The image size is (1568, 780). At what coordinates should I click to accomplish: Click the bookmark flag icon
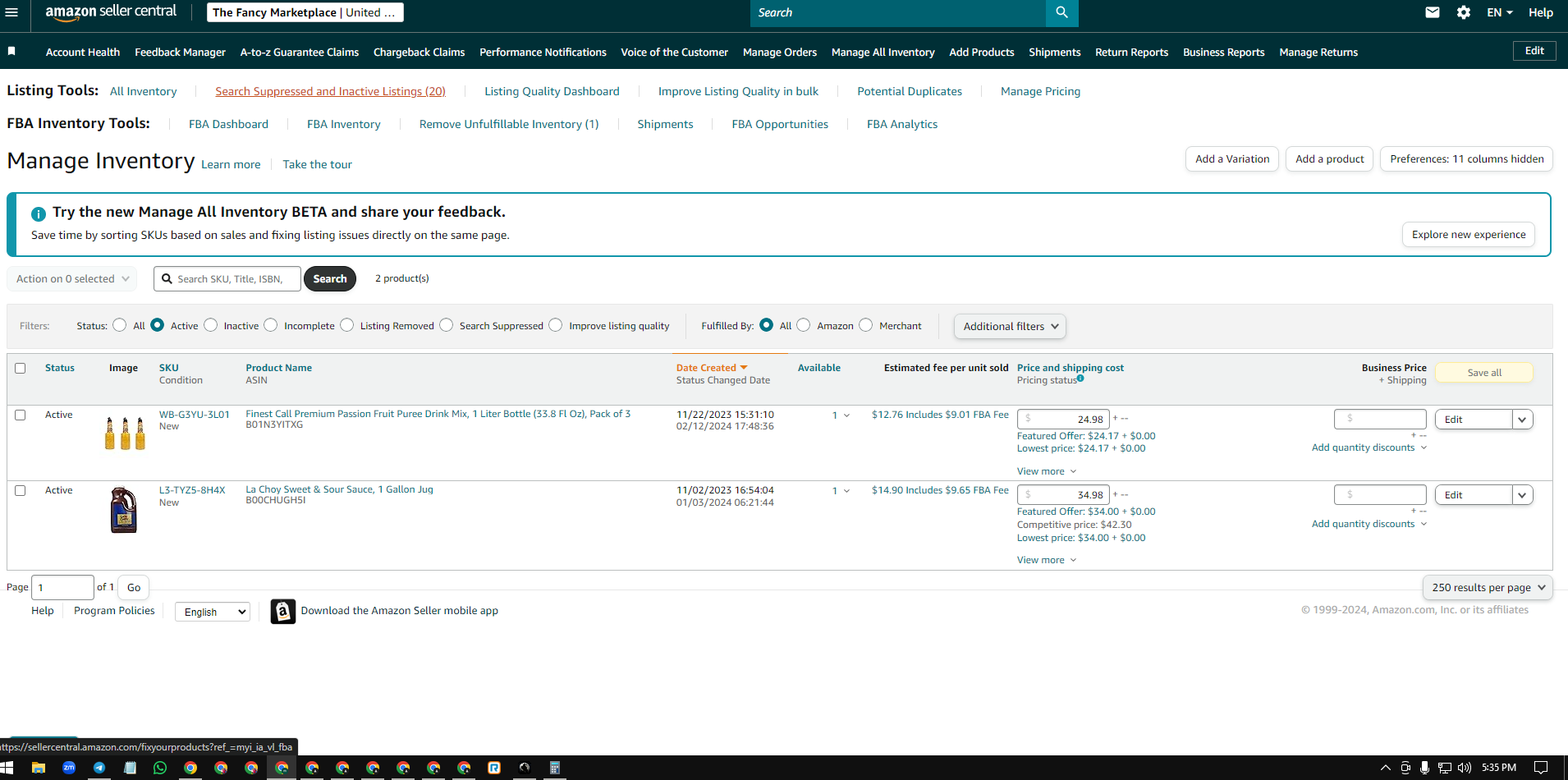[11, 51]
